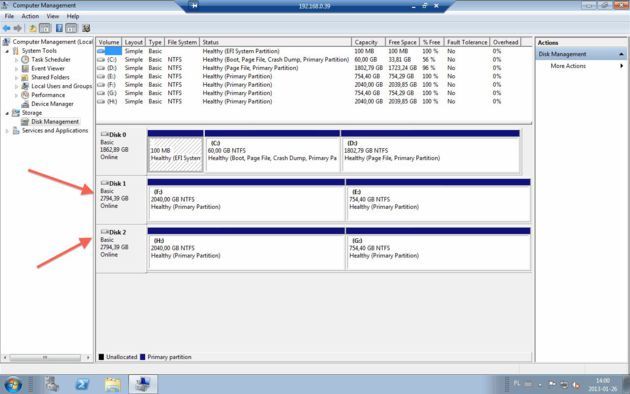
Task: Collapse the System Tools tree node
Action: (x=7, y=51)
